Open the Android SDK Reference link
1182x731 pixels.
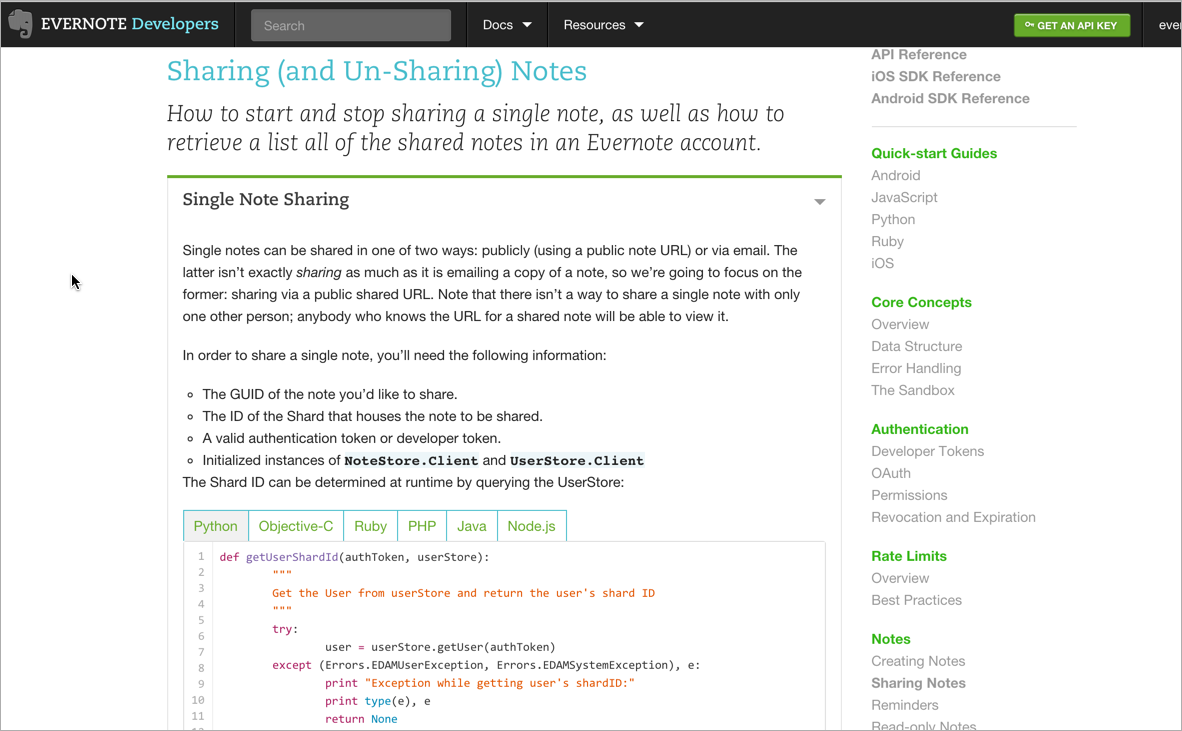point(950,98)
